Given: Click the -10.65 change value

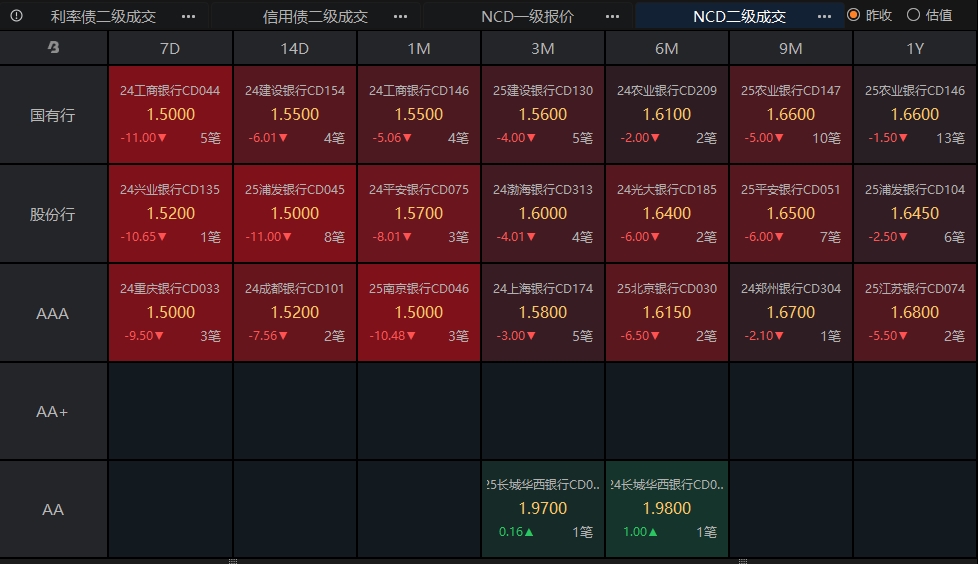Looking at the screenshot, I should coord(143,237).
